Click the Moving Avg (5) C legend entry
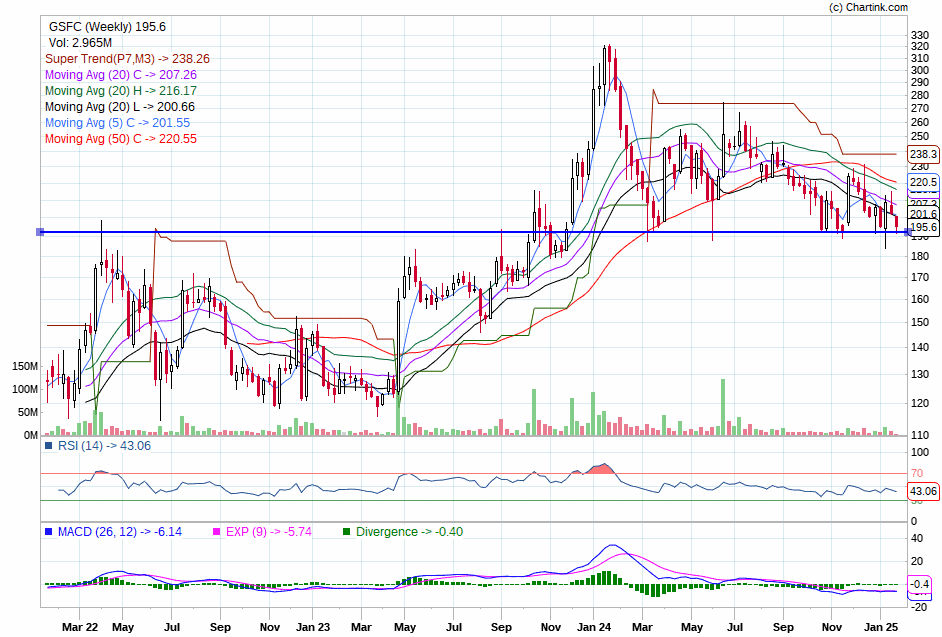The image size is (942, 637). (118, 123)
